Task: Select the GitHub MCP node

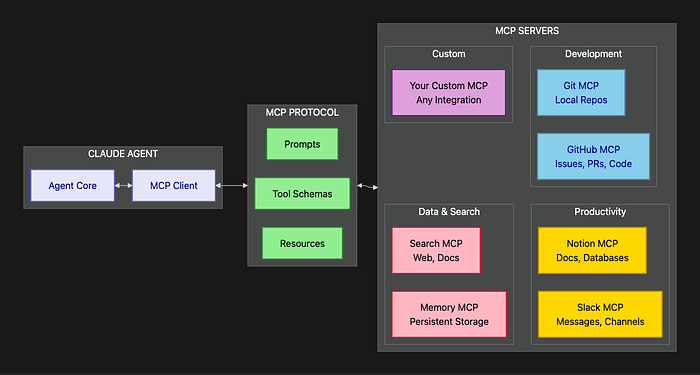Action: click(593, 156)
